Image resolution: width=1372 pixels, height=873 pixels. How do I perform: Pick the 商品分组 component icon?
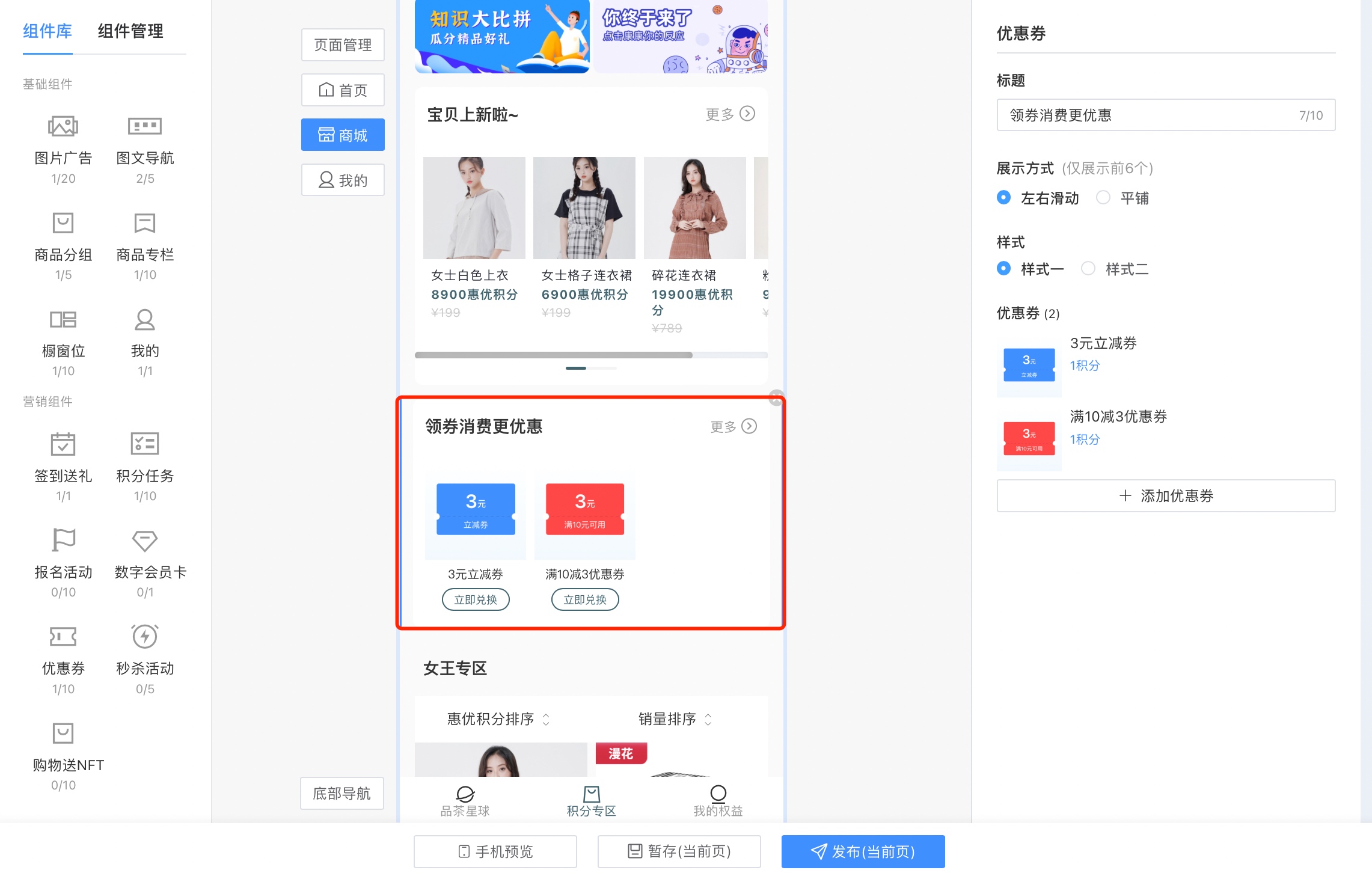click(x=63, y=224)
